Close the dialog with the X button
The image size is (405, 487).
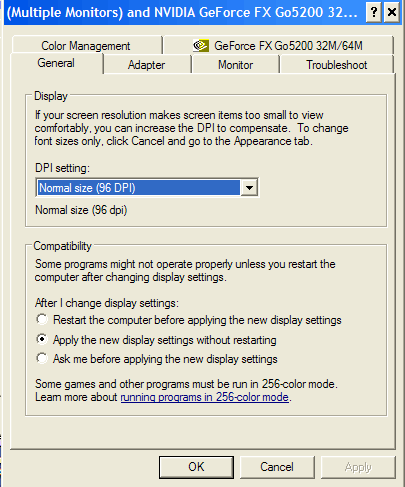click(x=392, y=12)
